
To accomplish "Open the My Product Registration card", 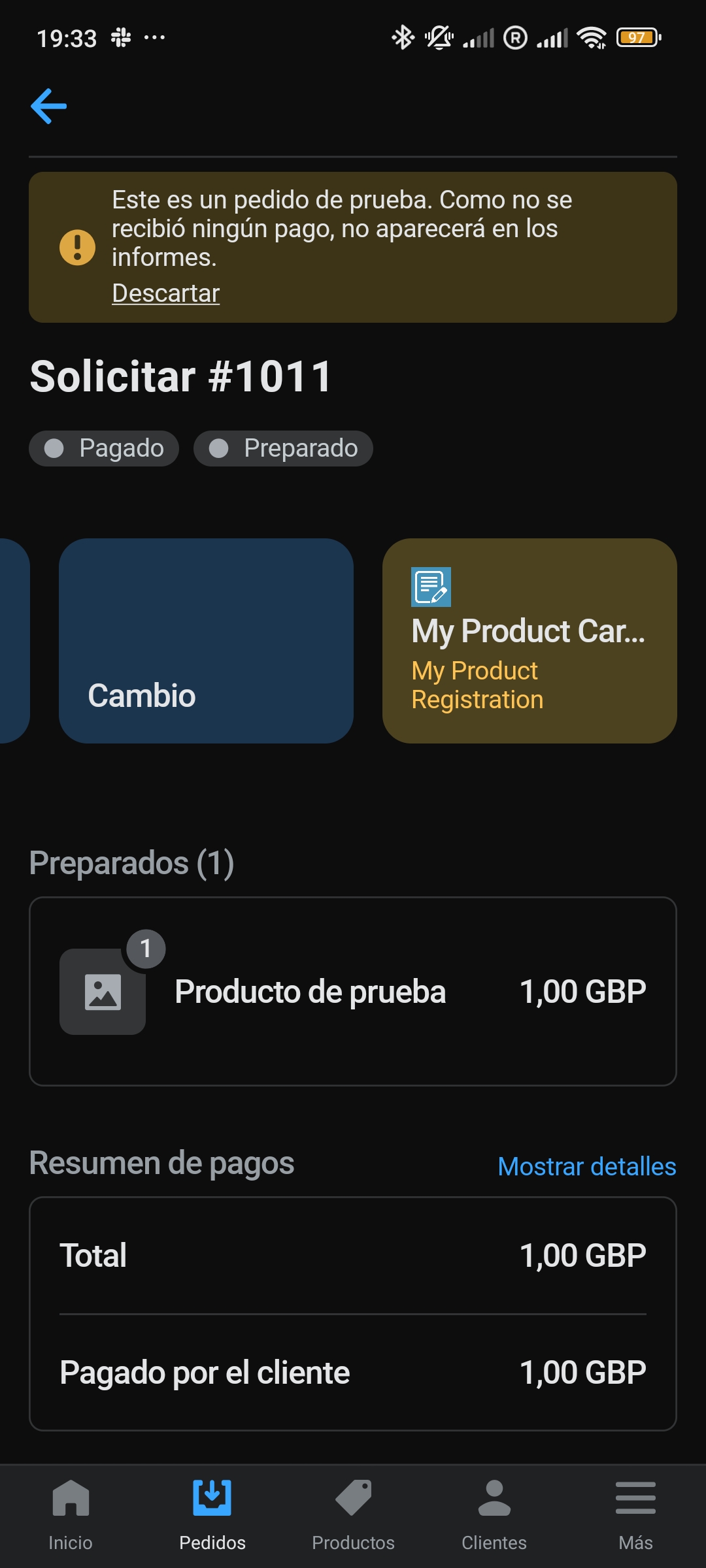I will [x=529, y=666].
